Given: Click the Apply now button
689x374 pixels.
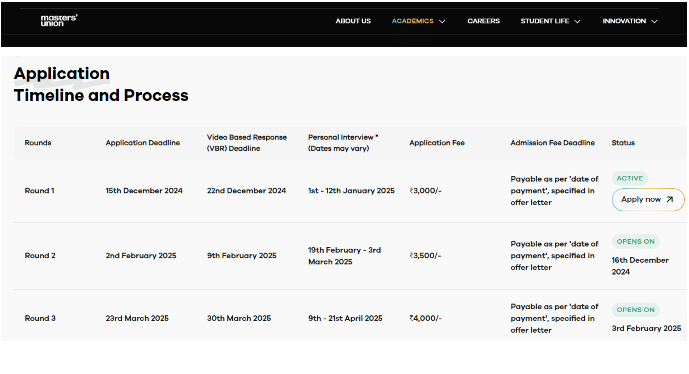Looking at the screenshot, I should point(648,200).
